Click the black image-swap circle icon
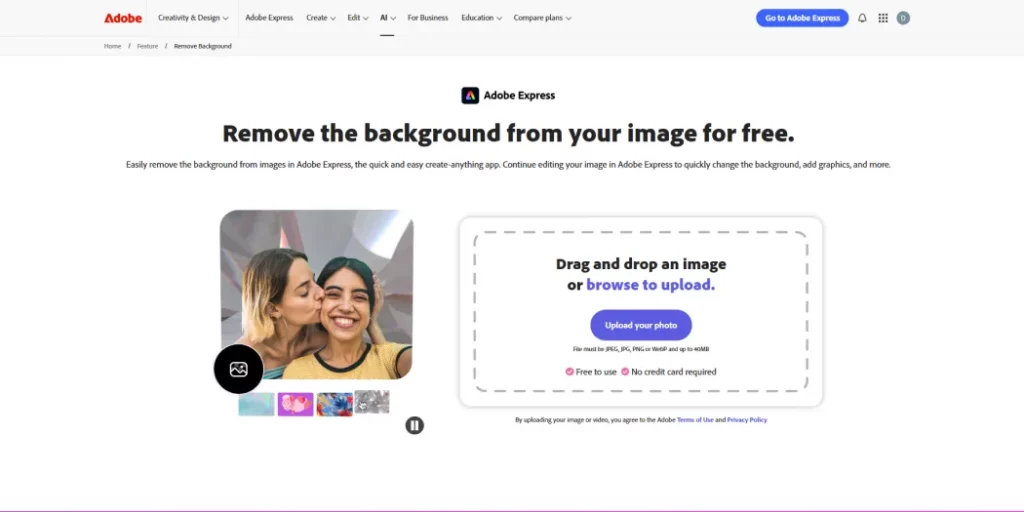The height and width of the screenshot is (512, 1024). 238,369
